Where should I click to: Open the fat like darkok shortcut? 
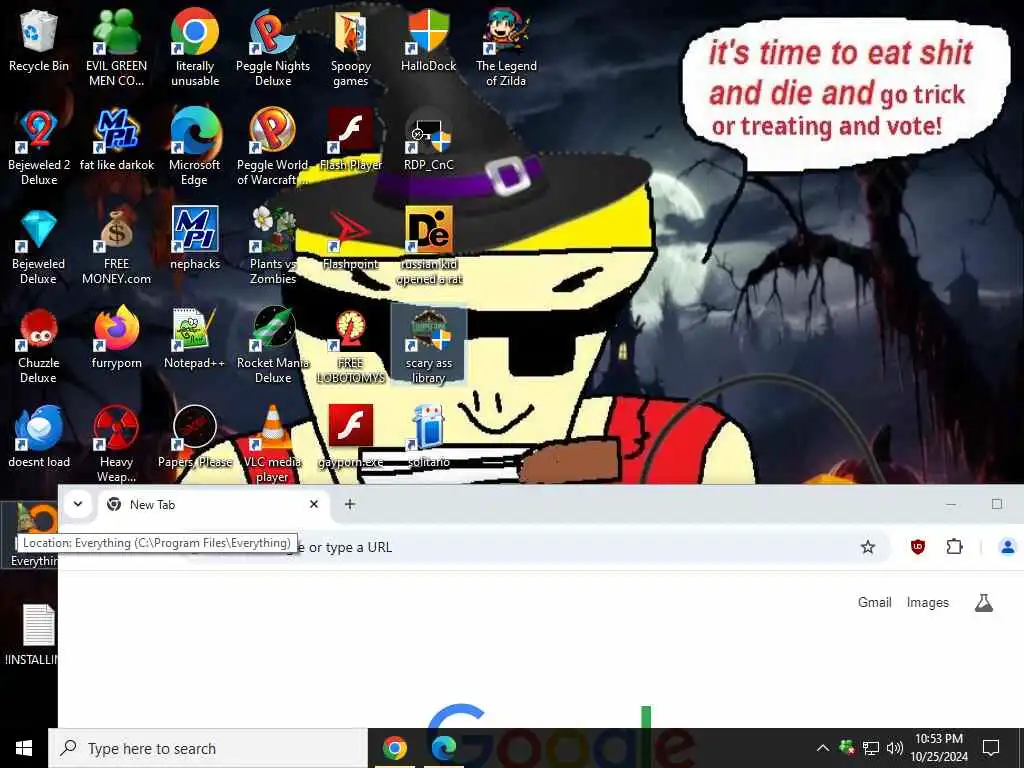[116, 138]
